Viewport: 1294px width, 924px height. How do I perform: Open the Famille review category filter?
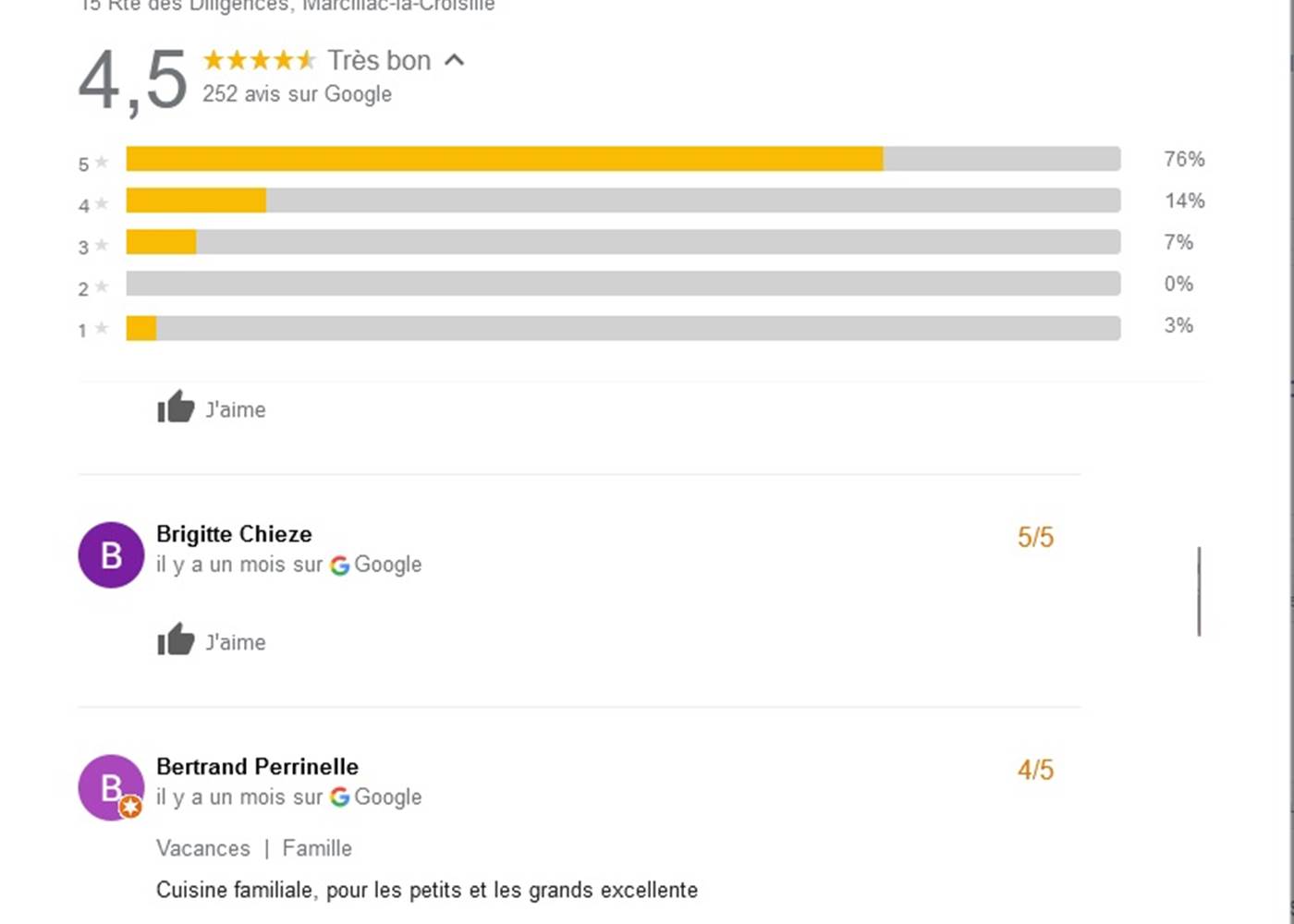317,847
